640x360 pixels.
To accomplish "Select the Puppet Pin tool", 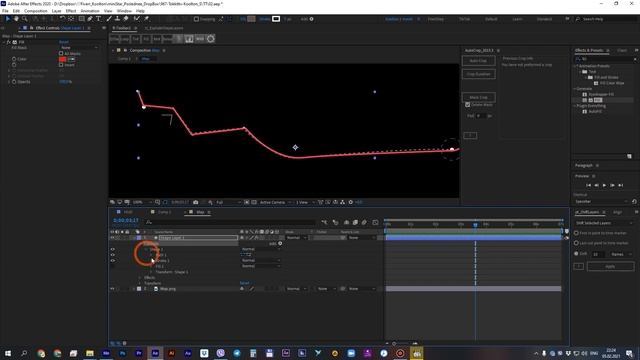I will tap(146, 19).
